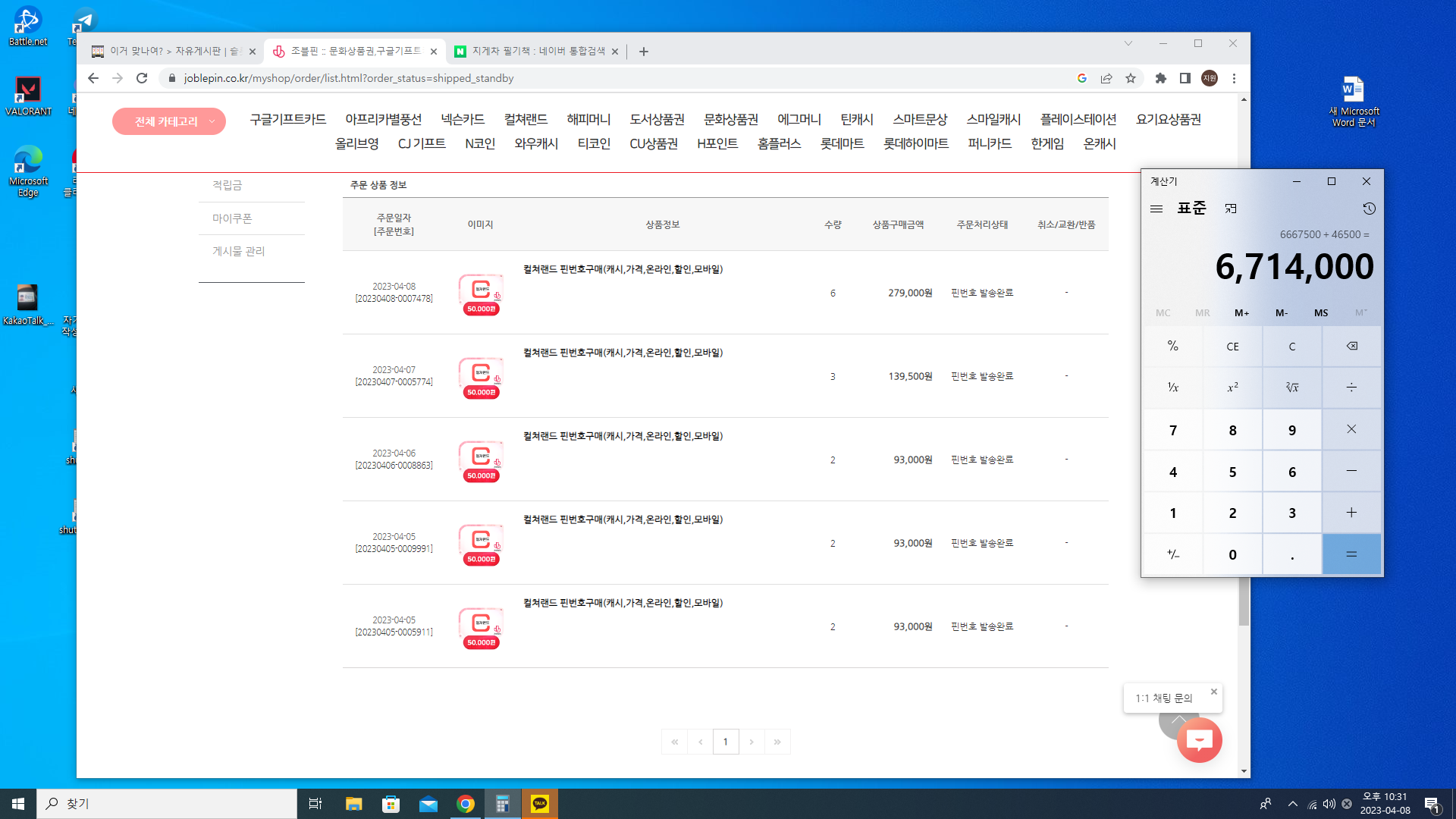The height and width of the screenshot is (819, 1456).
Task: Open Chrome profile avatar
Action: [x=1210, y=78]
